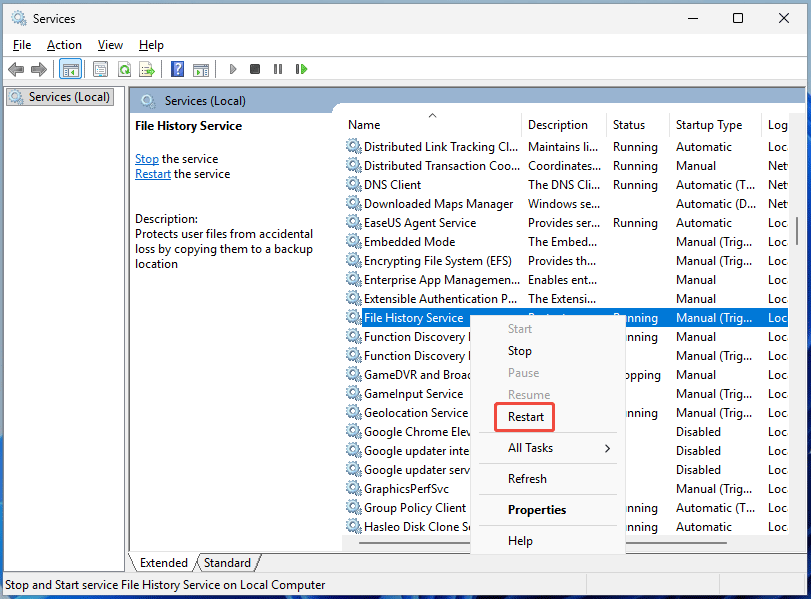Sort by the Status column header
811x599 pixels.
click(x=638, y=125)
